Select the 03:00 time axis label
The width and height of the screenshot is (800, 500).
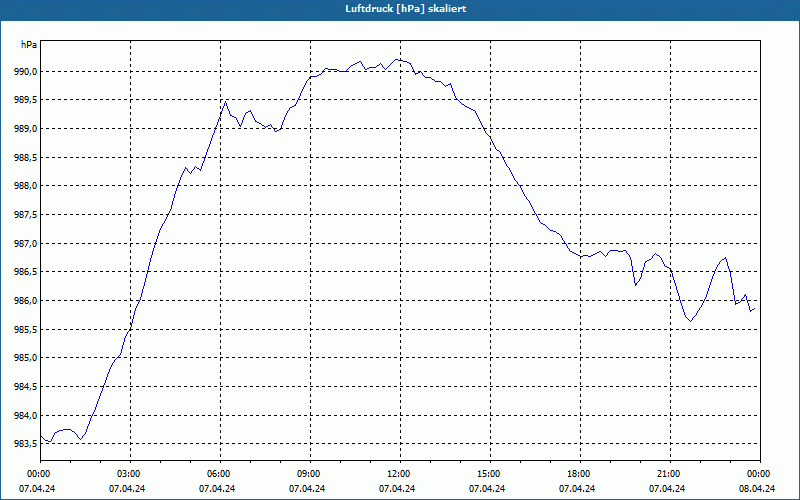(127, 474)
